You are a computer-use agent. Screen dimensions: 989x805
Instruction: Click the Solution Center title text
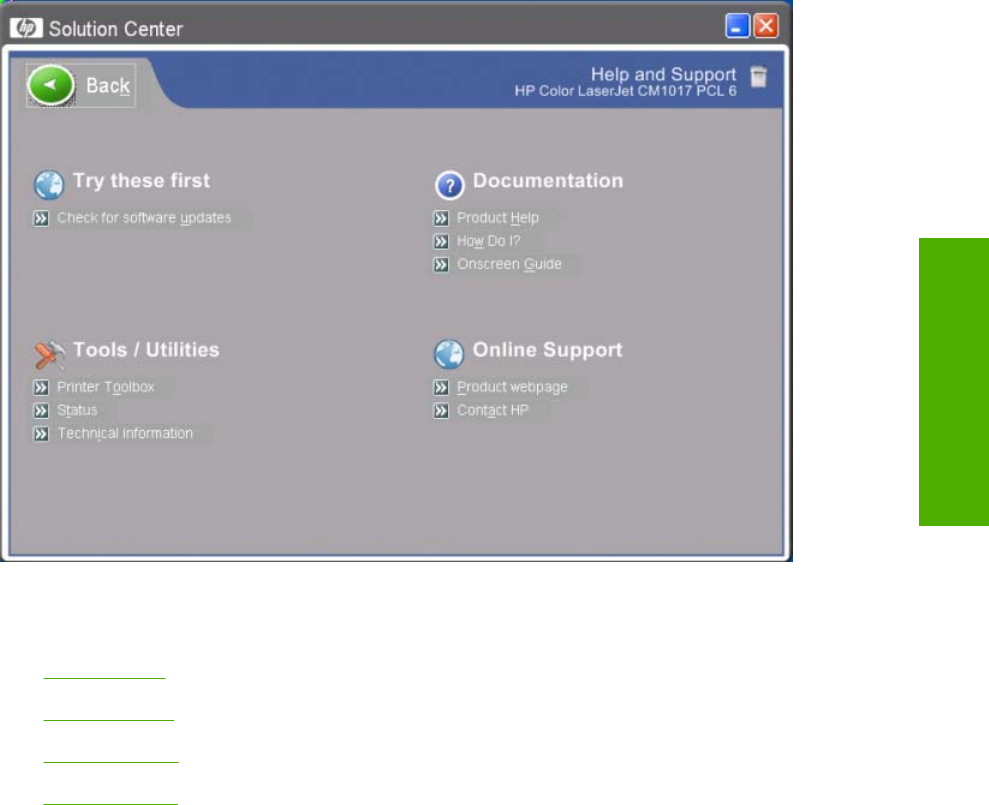click(115, 29)
